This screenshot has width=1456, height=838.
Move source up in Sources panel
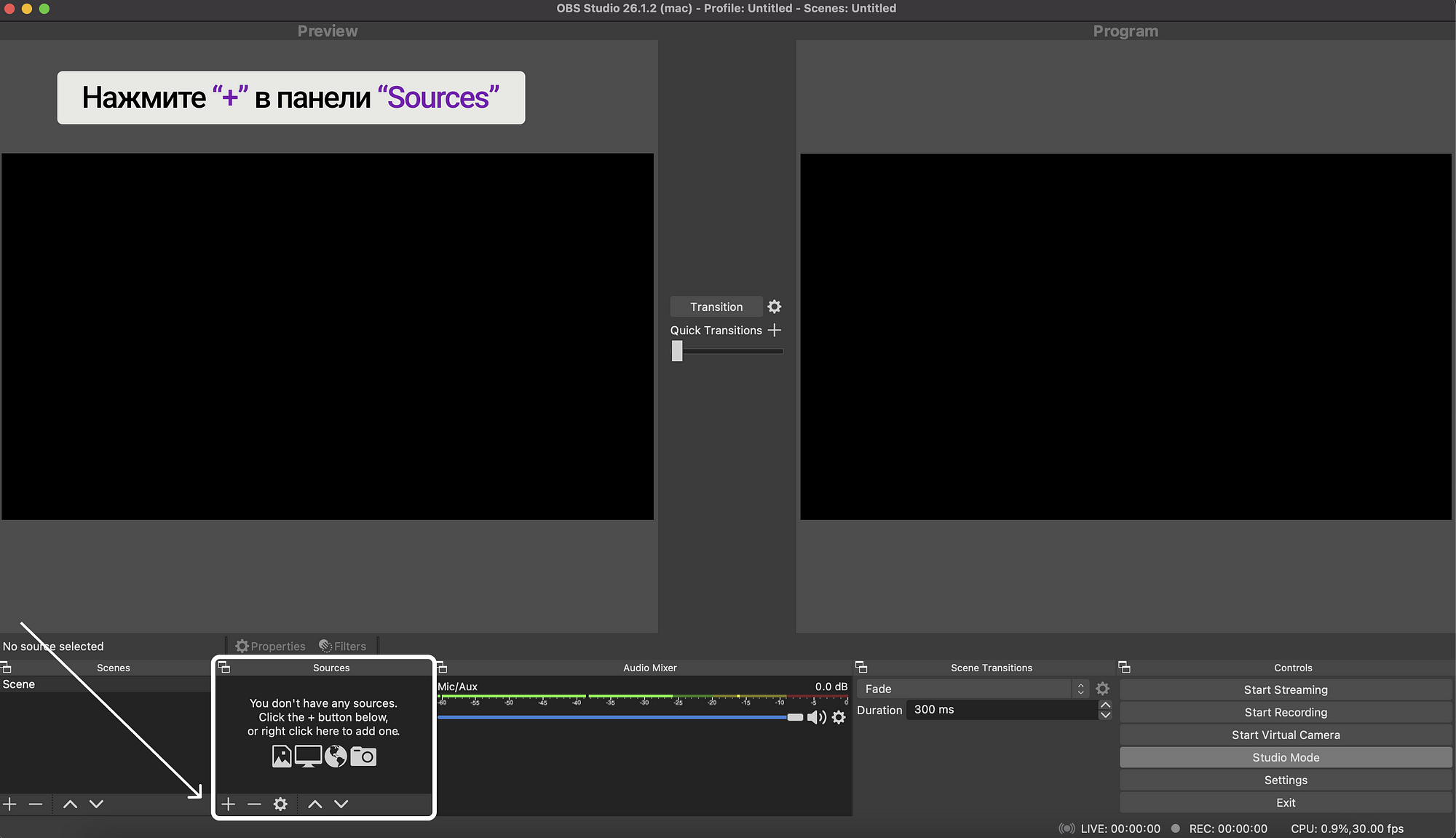(314, 804)
